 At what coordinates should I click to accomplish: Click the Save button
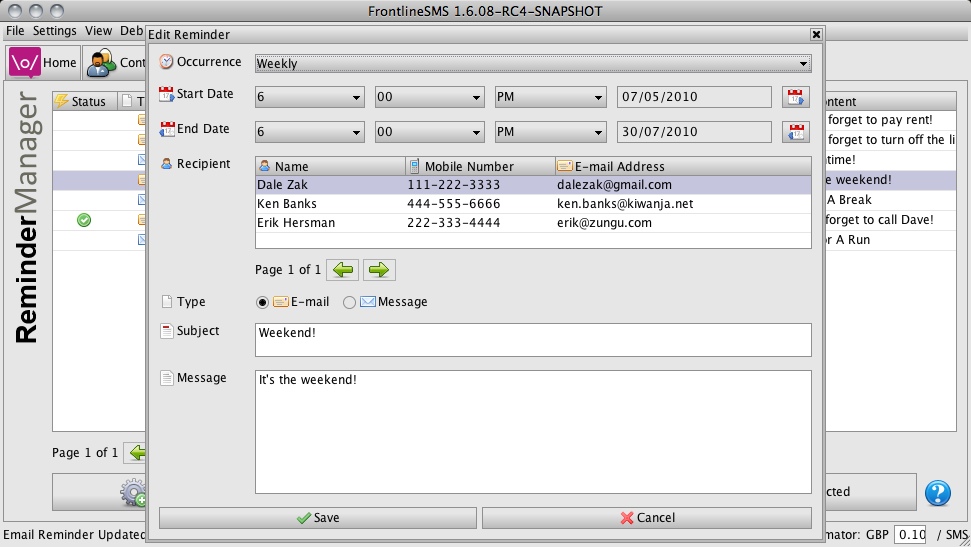click(x=318, y=518)
